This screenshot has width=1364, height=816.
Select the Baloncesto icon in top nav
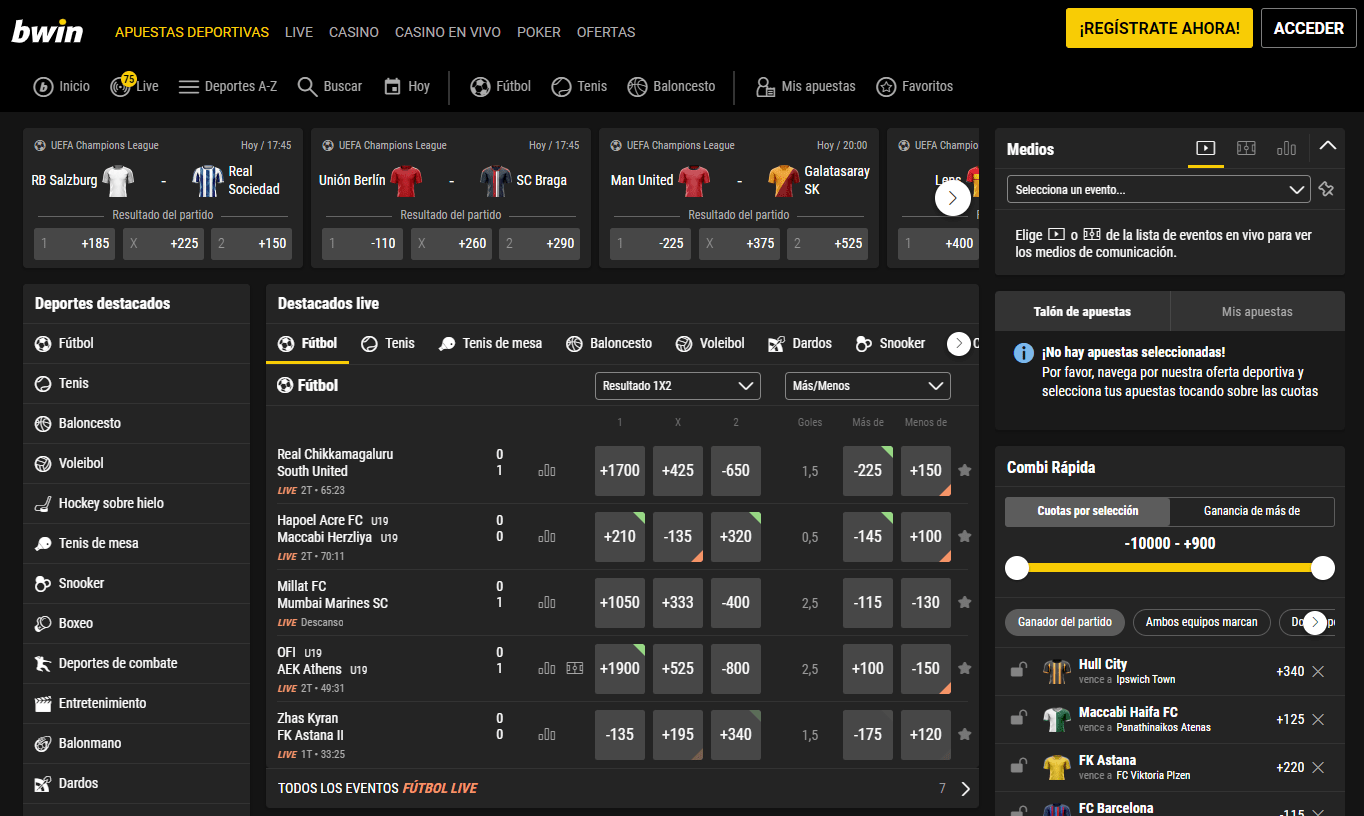pyautogui.click(x=638, y=87)
